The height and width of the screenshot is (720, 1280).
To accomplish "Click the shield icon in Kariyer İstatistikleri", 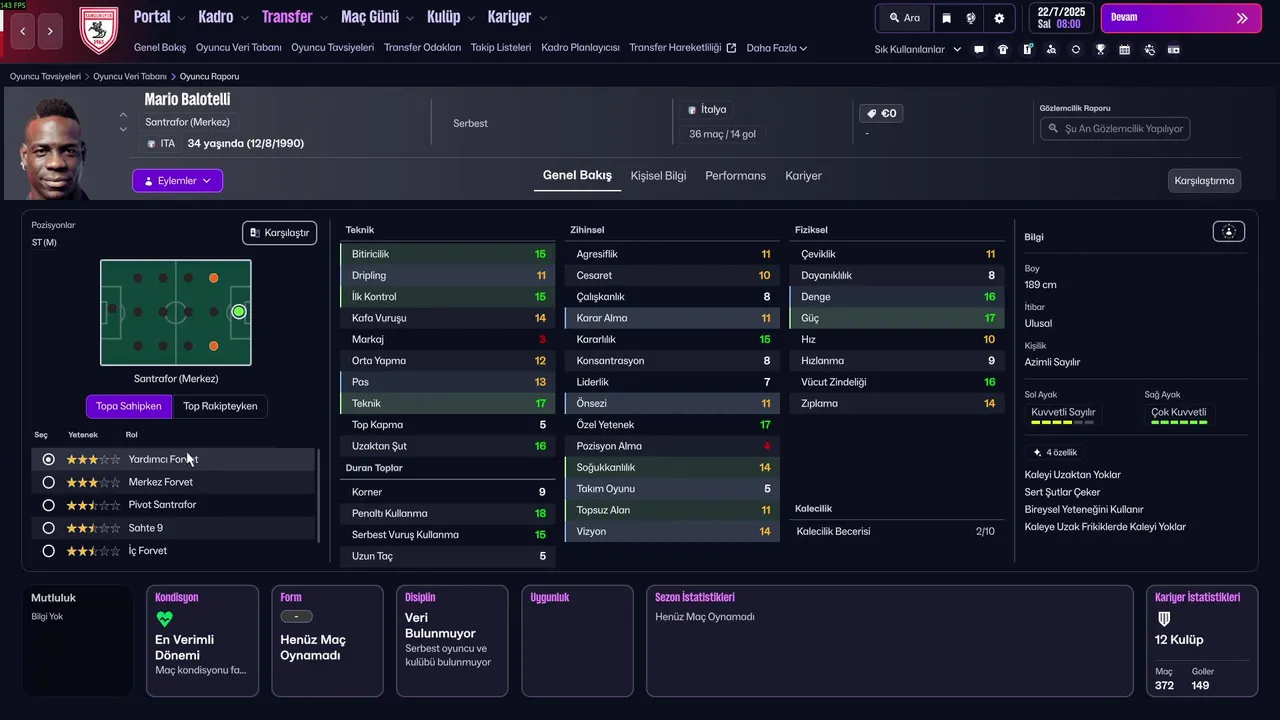I will (x=1164, y=619).
